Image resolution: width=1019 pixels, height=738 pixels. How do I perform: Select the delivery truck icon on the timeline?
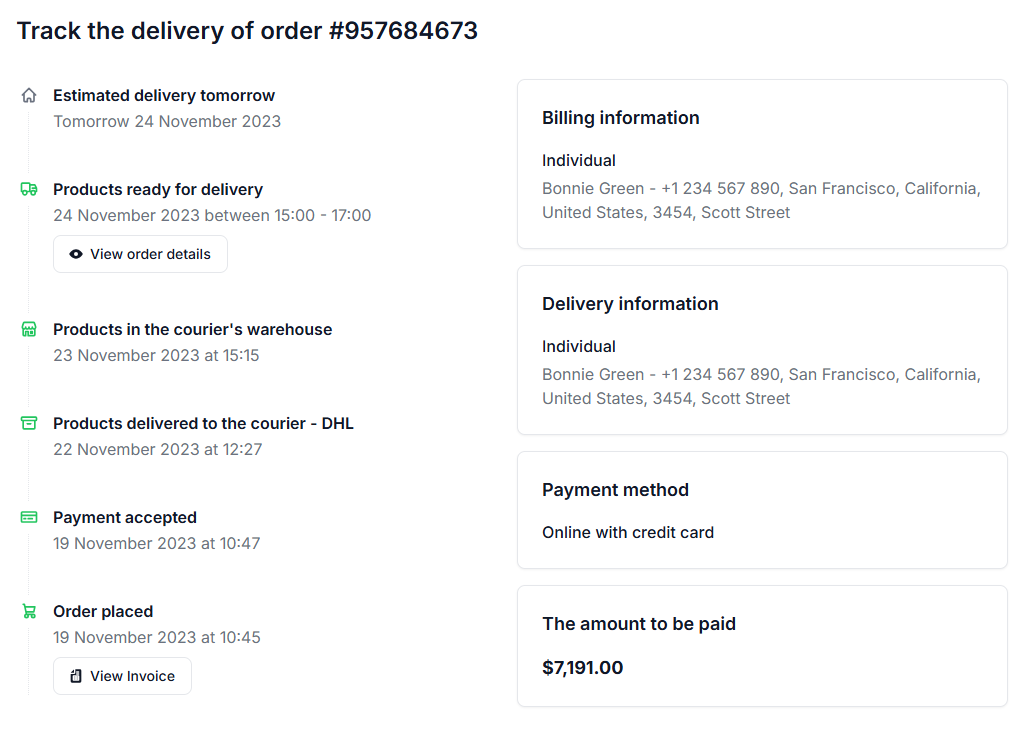[x=28, y=188]
